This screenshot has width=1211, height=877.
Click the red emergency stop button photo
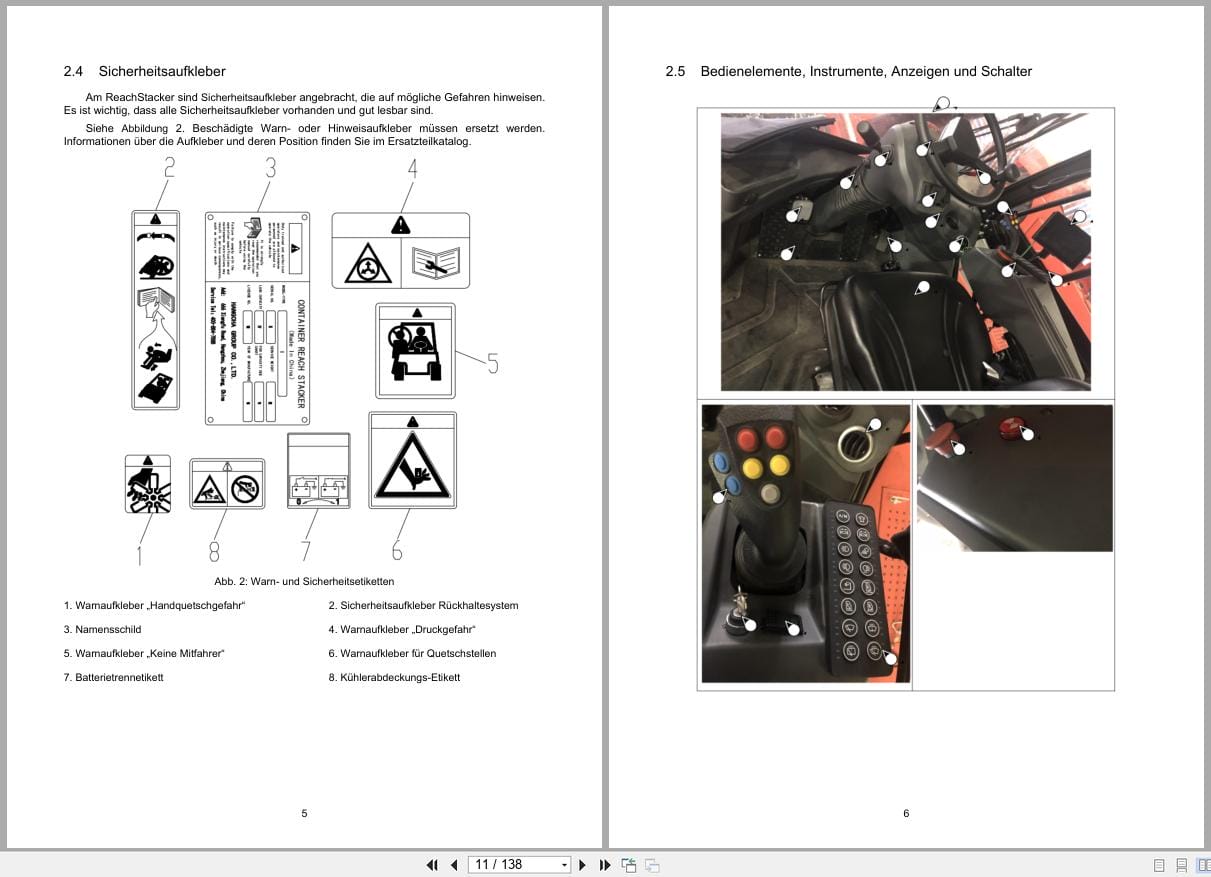click(1014, 477)
